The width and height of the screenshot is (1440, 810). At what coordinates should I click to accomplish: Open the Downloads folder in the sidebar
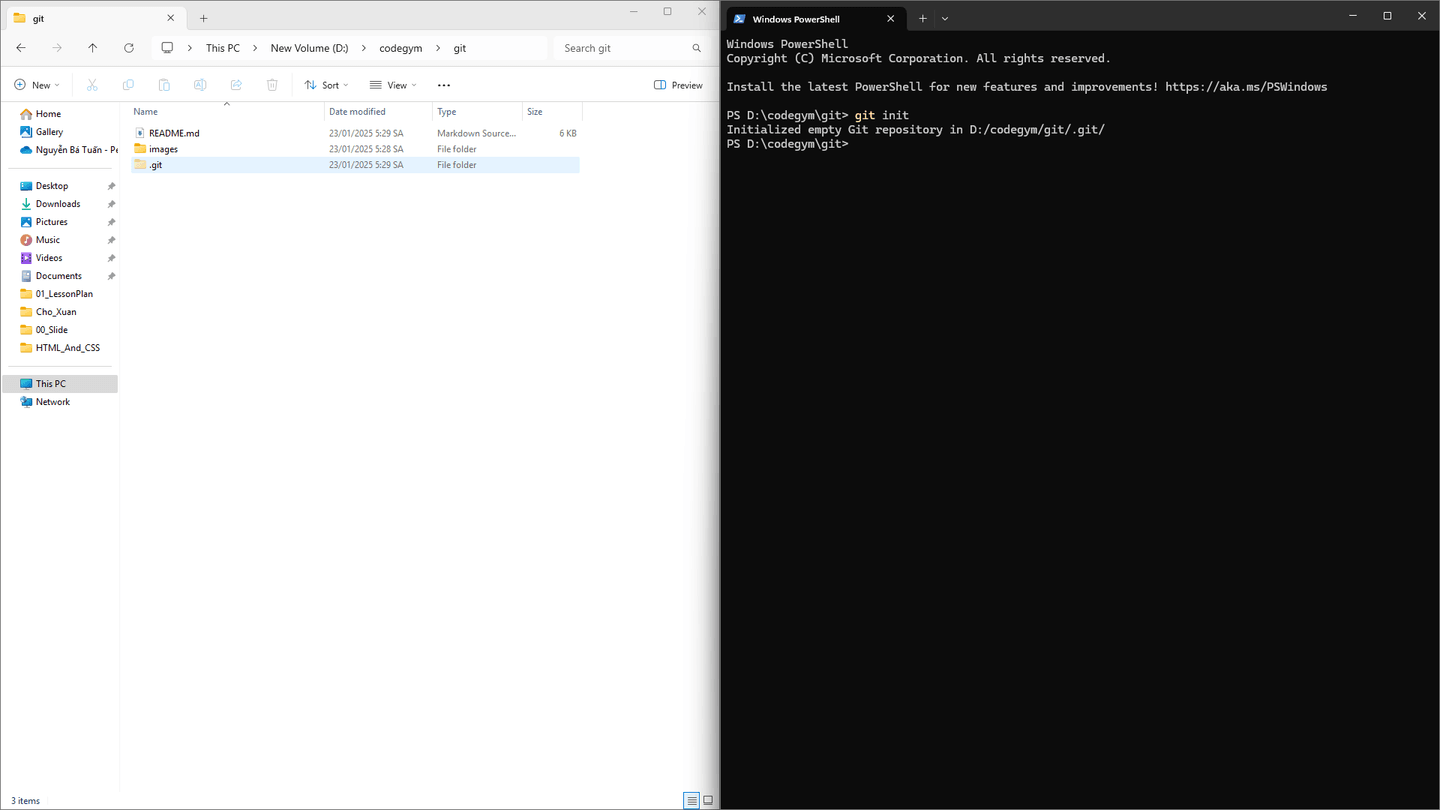click(x=57, y=203)
